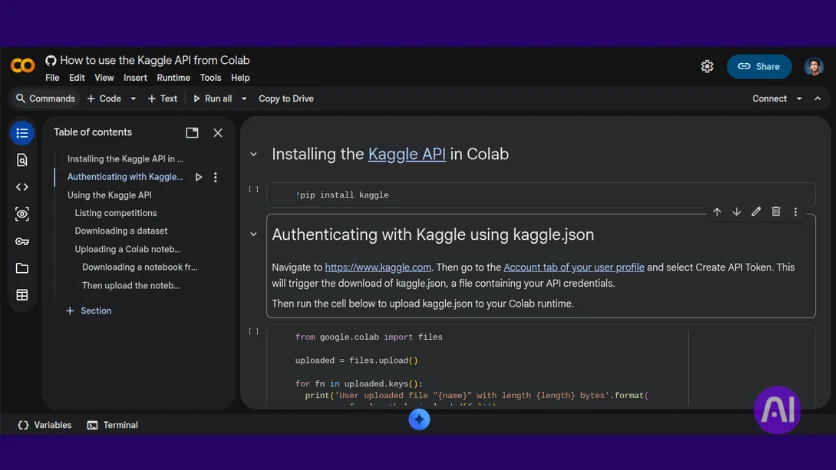This screenshot has height=470, width=836.
Task: Click the Colab logo icon
Action: (x=22, y=66)
